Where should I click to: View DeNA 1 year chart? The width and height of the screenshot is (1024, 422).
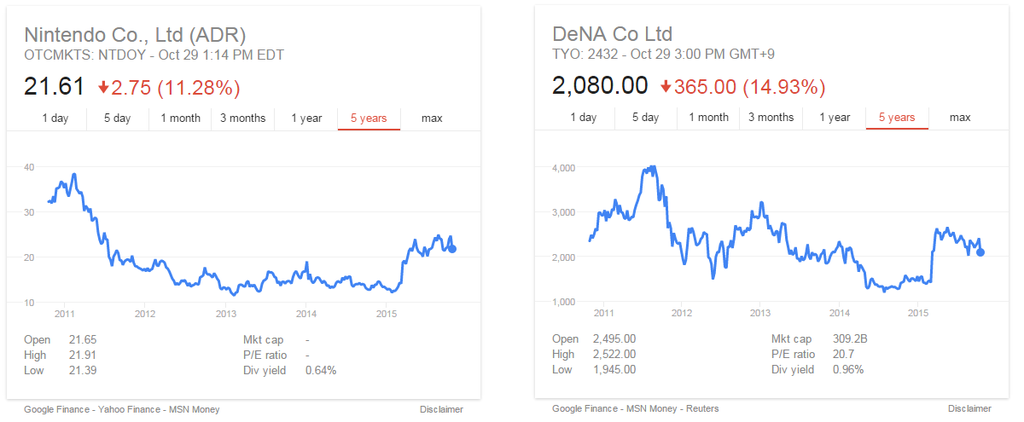click(834, 117)
